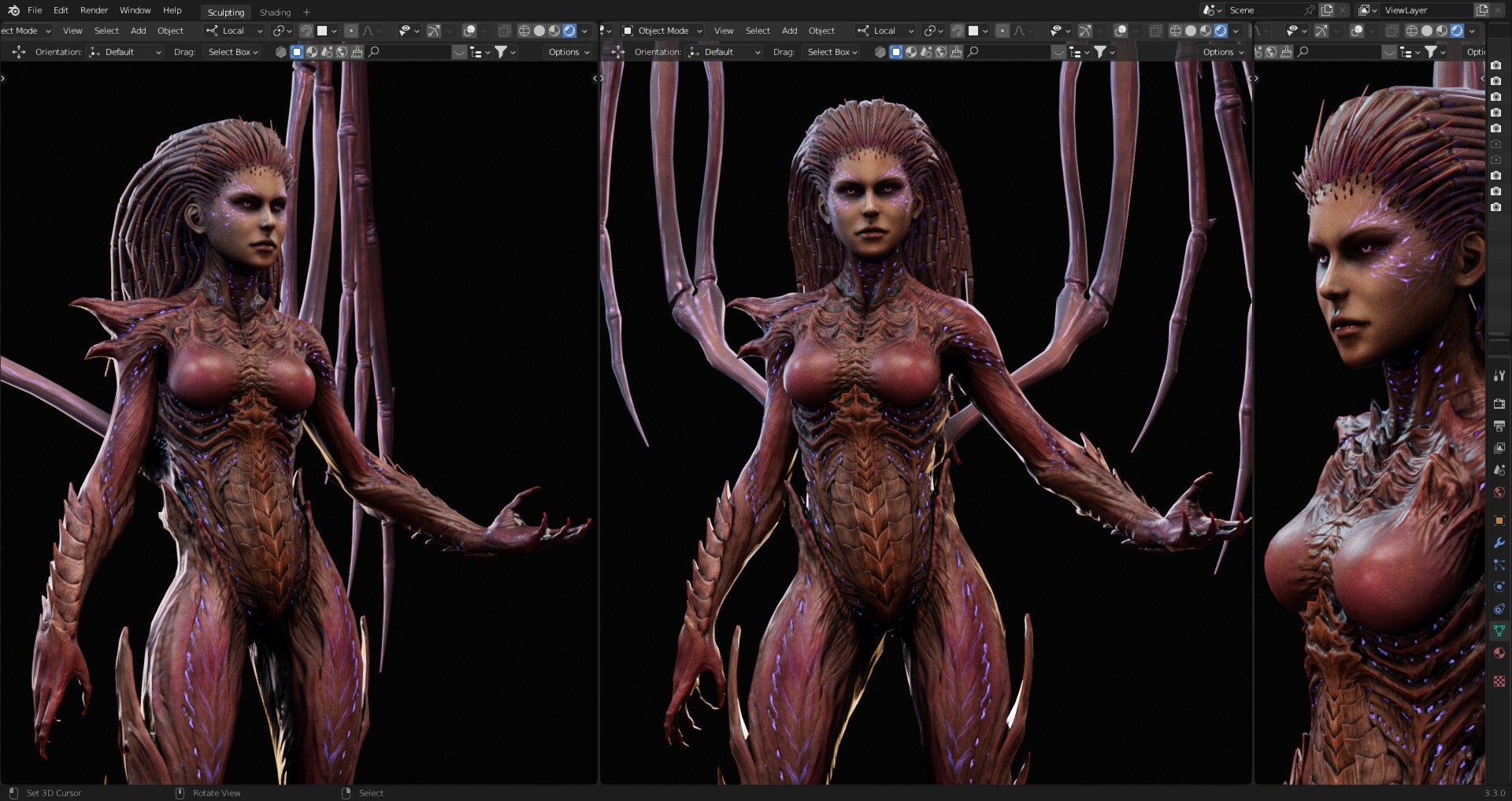Open Material properties tab
Viewport: 1512px width, 801px height.
1499,653
